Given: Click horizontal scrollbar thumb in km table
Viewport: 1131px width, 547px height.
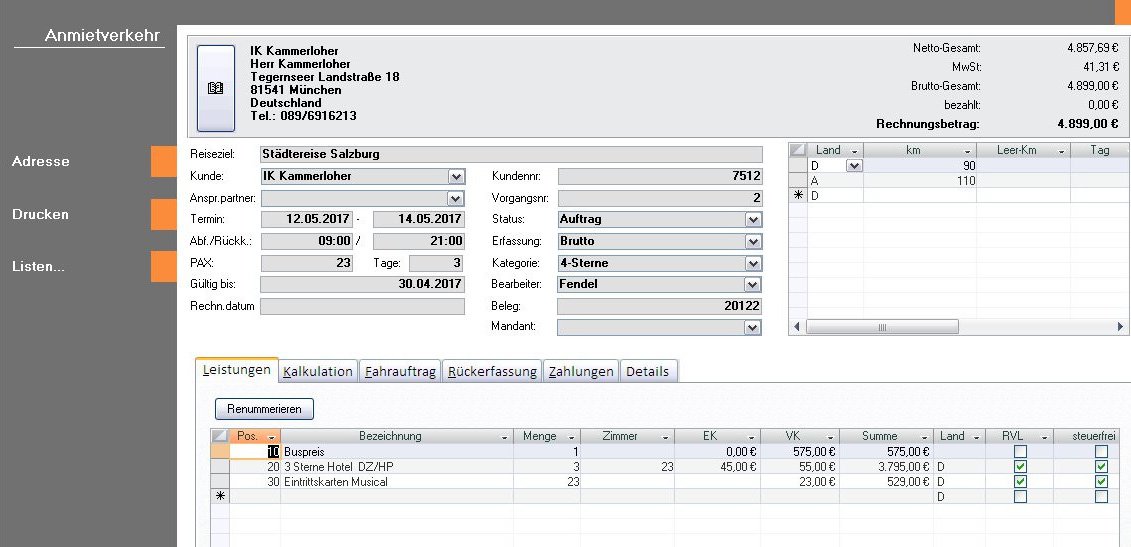Looking at the screenshot, I should pyautogui.click(x=882, y=327).
